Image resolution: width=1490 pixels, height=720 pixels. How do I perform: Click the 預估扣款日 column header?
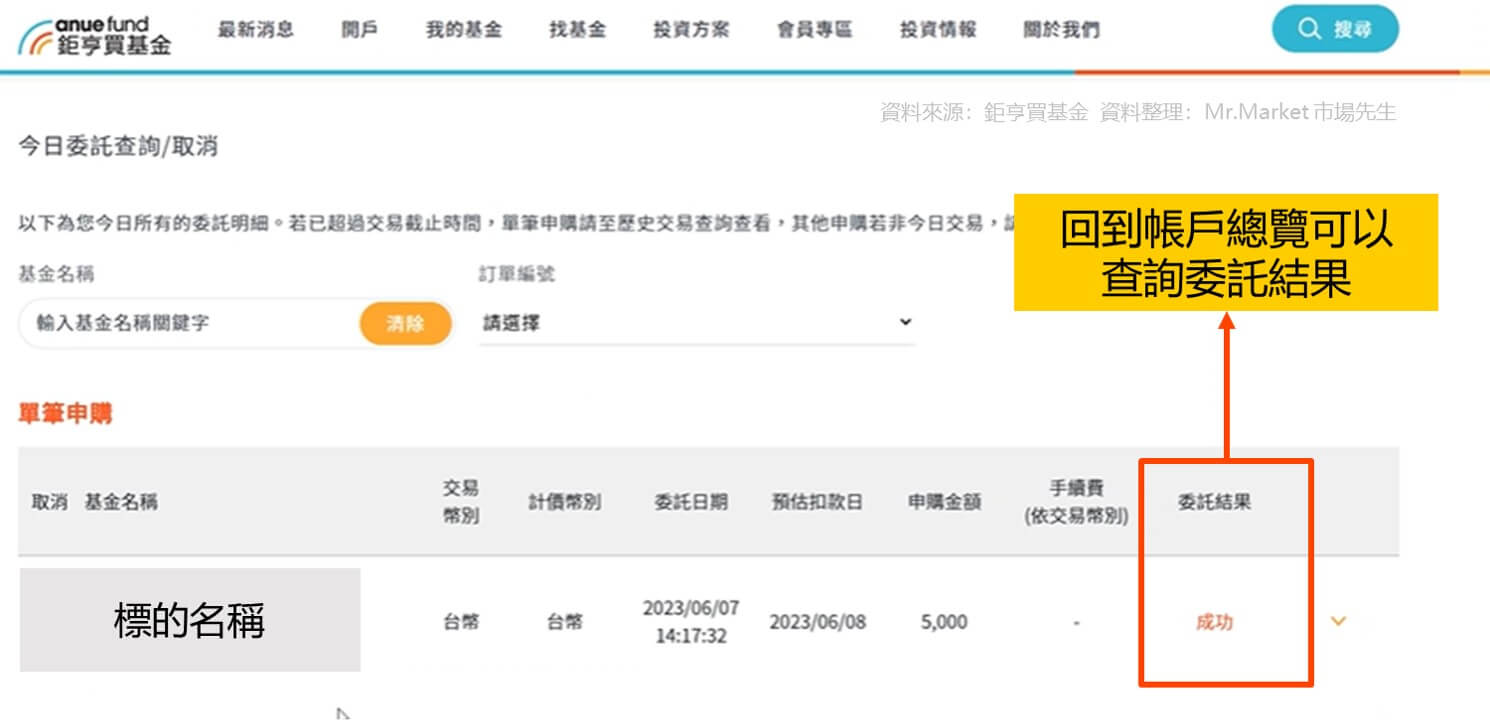point(817,502)
